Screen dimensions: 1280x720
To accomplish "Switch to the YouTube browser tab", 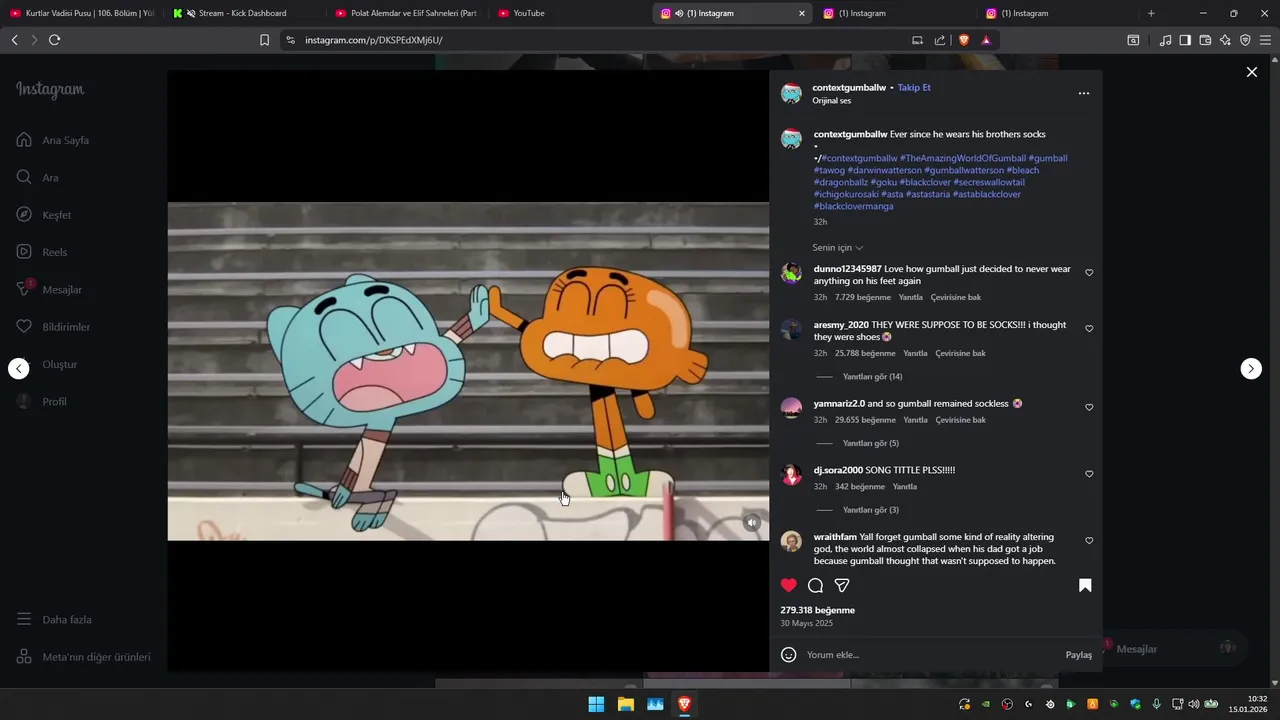I will 570,13.
